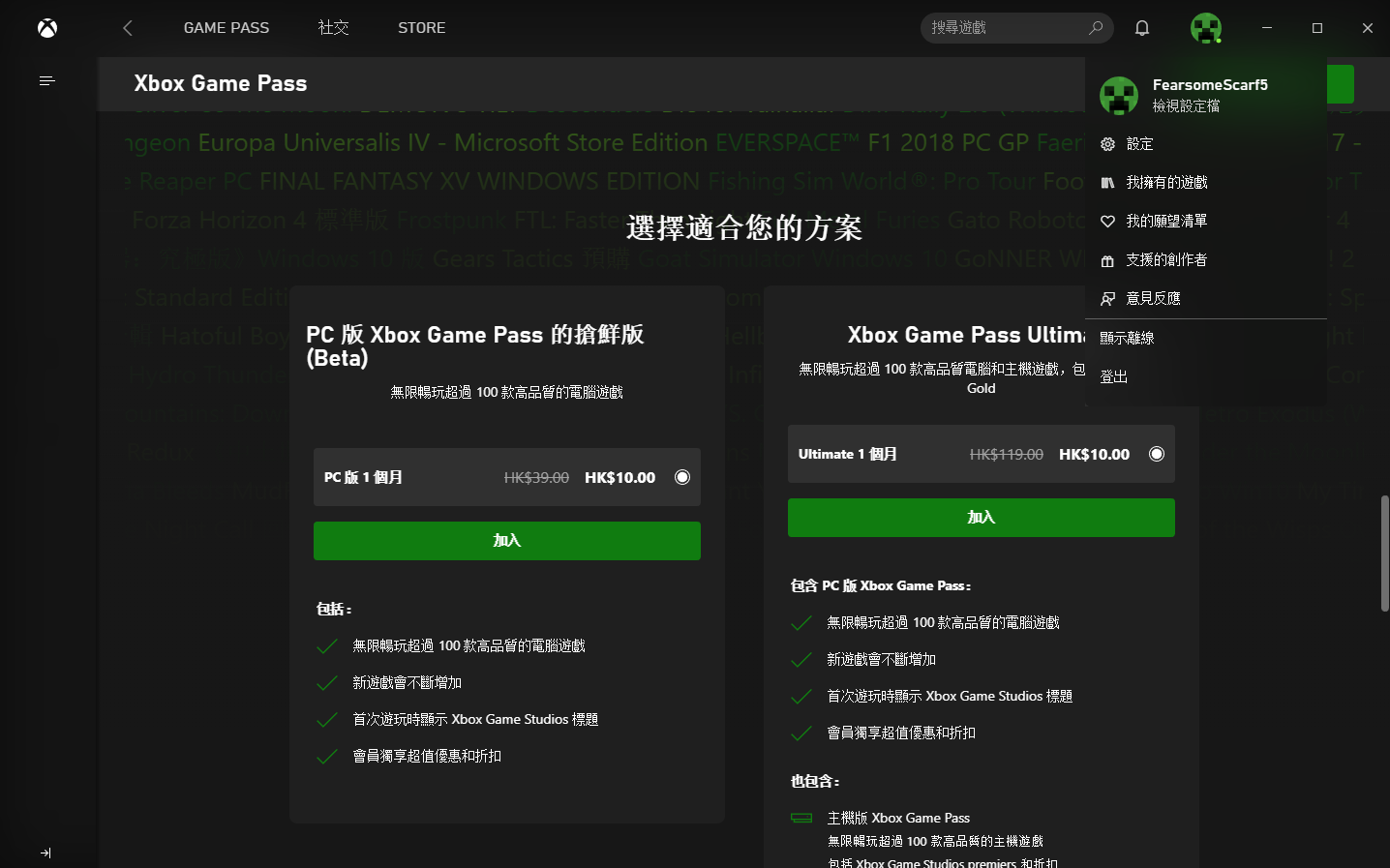This screenshot has width=1390, height=868.
Task: Select 顯示離線 in profile menu
Action: click(1205, 339)
